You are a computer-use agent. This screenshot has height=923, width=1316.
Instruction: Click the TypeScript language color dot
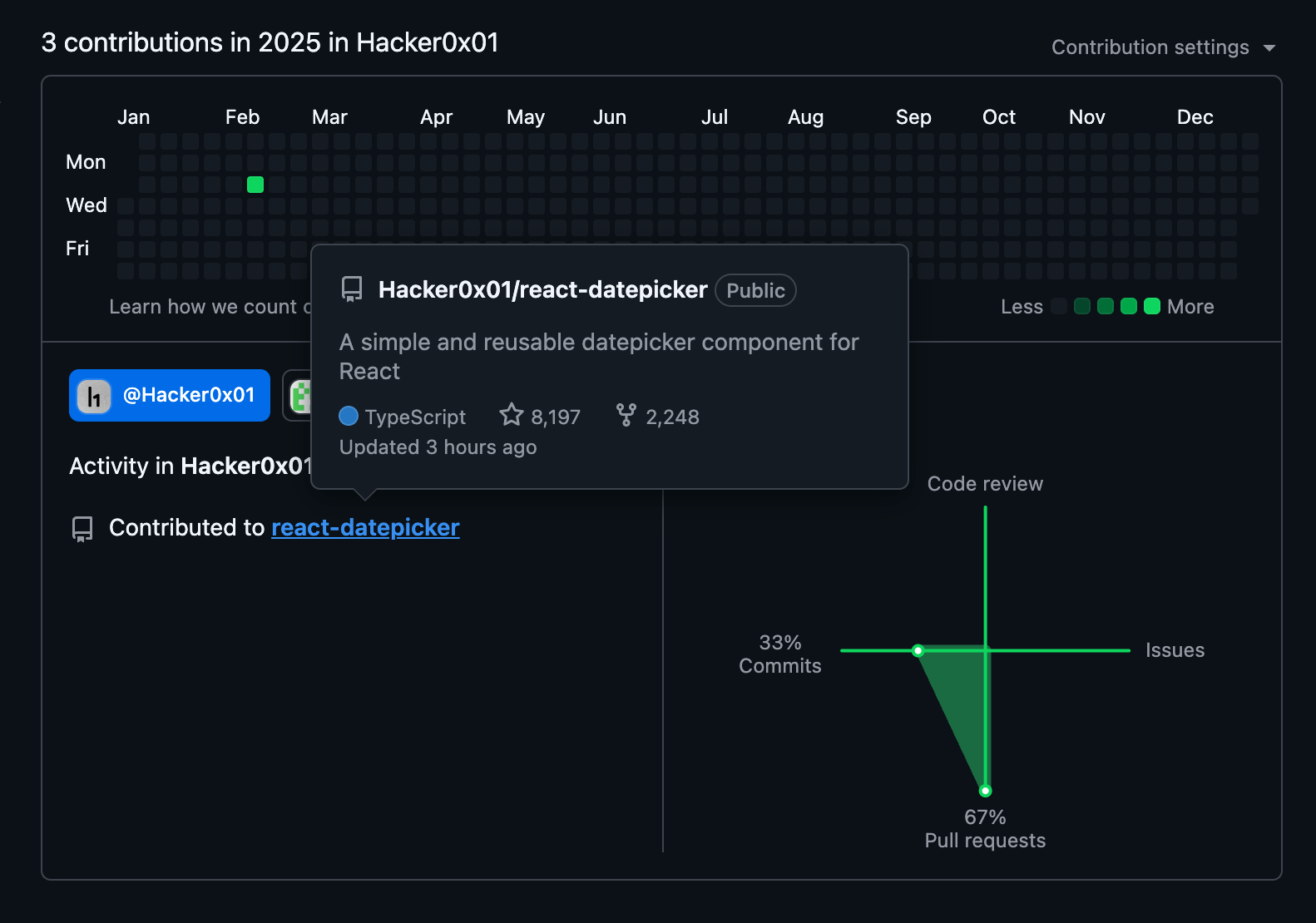349,416
